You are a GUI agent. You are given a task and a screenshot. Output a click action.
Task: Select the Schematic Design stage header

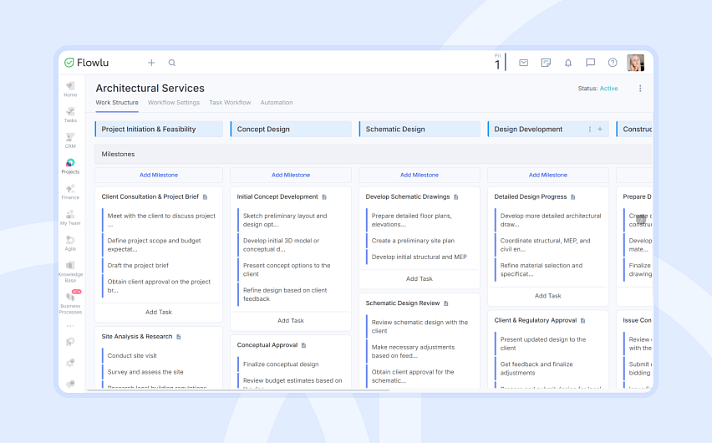pos(419,129)
